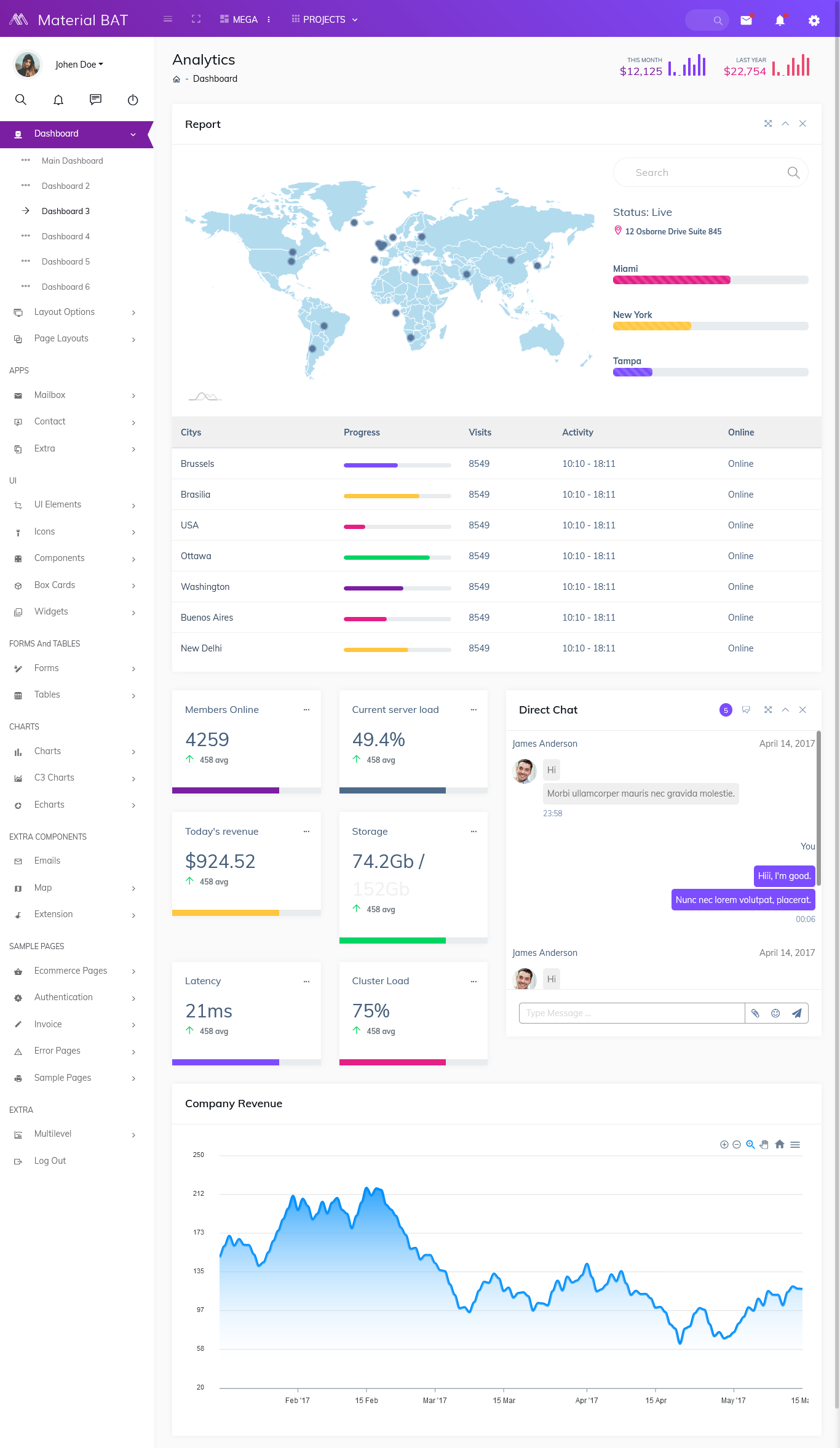Open the header search icon
The width and height of the screenshot is (840, 1448).
[717, 20]
